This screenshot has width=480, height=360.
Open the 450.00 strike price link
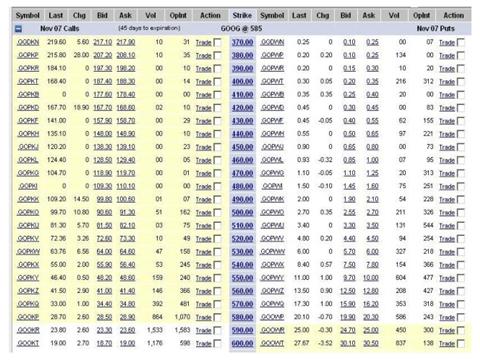point(242,147)
